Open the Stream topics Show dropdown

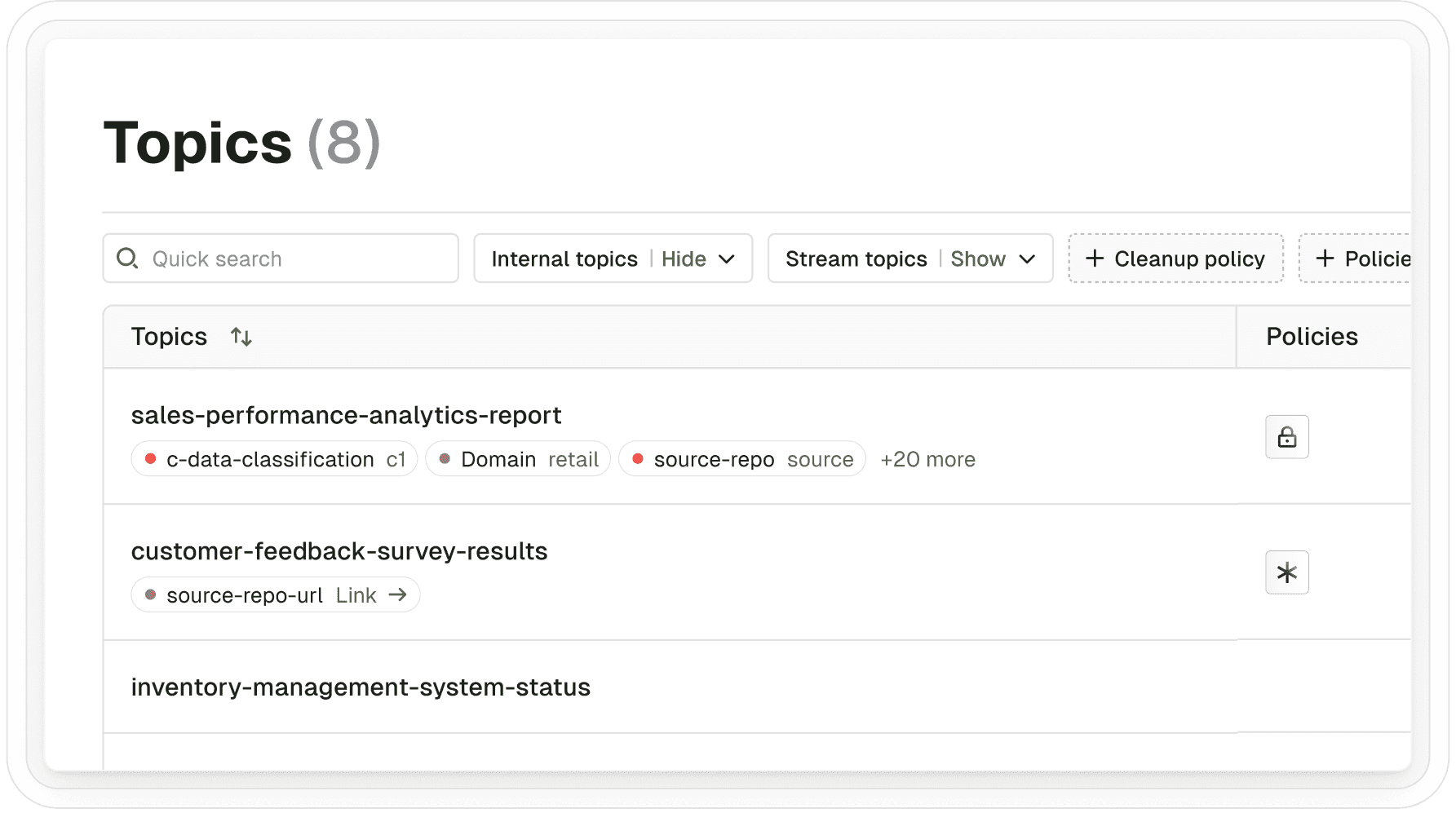coord(909,258)
